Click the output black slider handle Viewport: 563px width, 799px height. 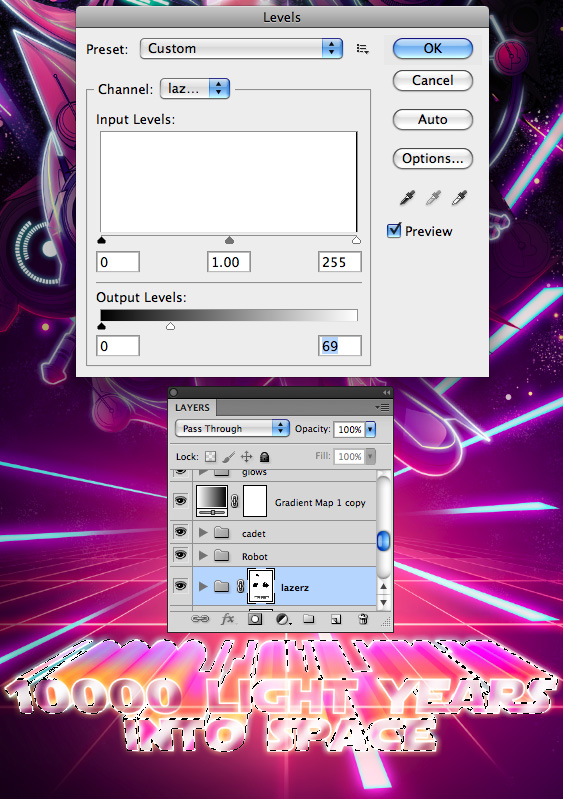(101, 326)
